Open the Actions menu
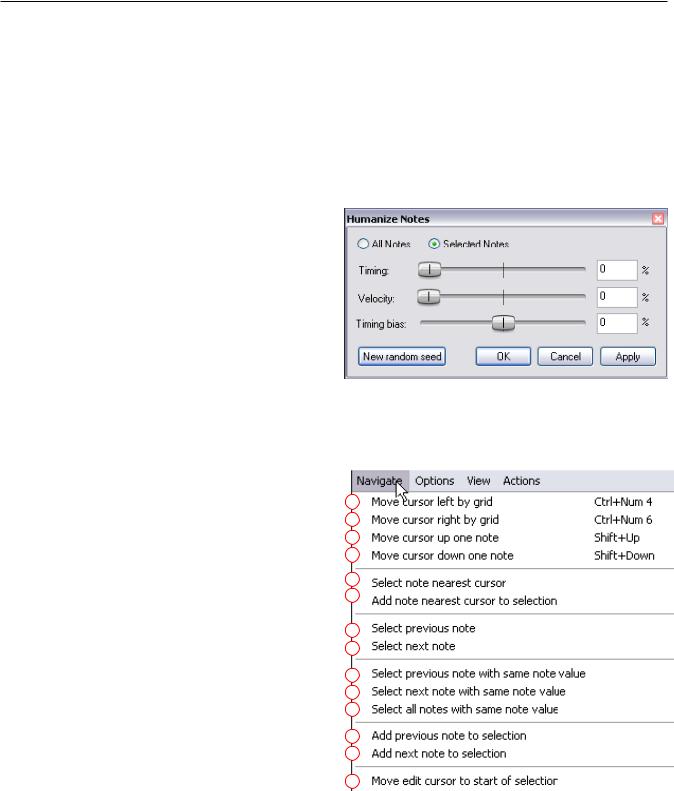Image resolution: width=674 pixels, height=791 pixels. pos(521,481)
